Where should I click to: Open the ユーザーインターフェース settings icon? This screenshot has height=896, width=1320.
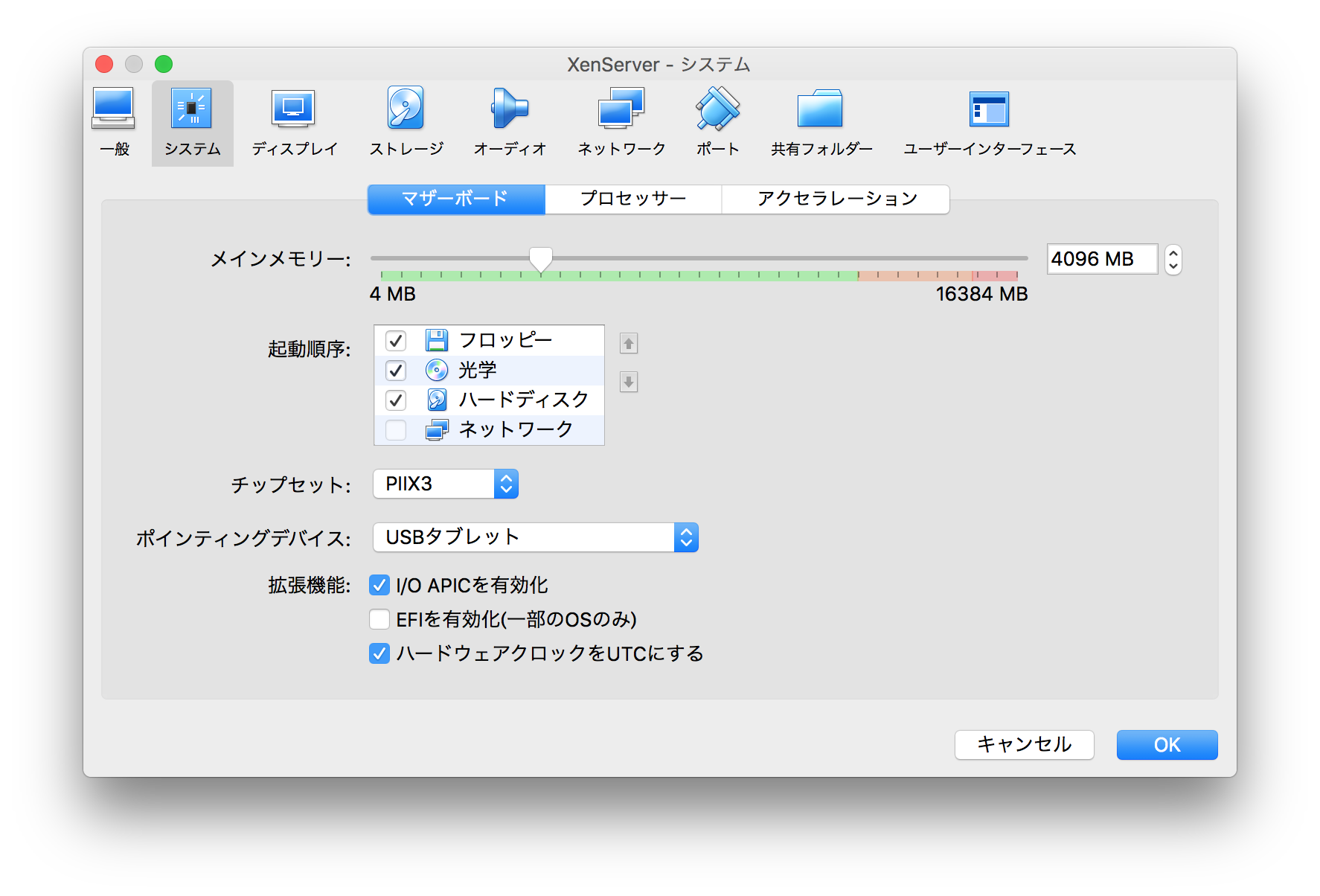tap(990, 123)
